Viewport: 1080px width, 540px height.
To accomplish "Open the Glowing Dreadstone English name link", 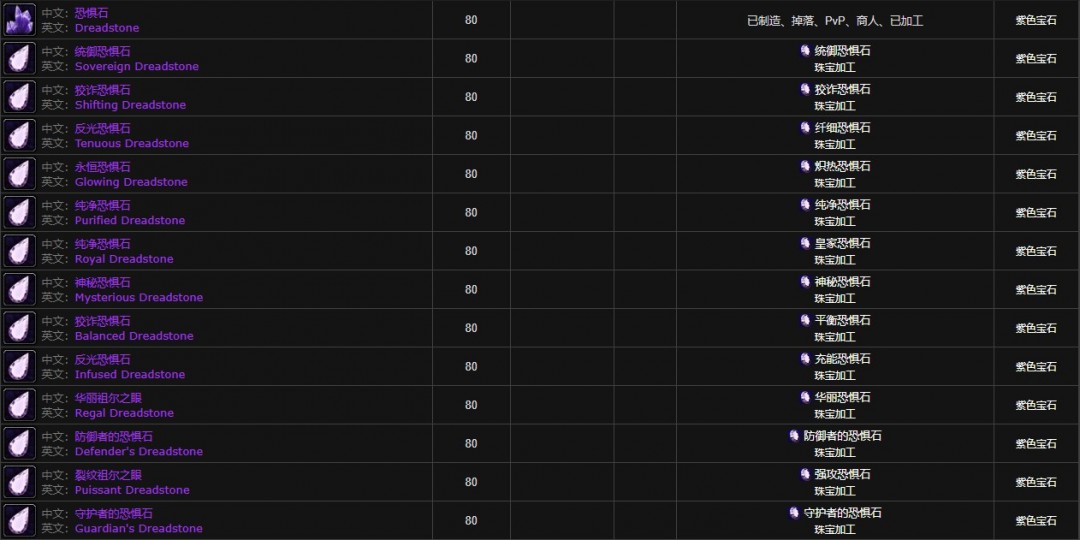I will point(131,182).
